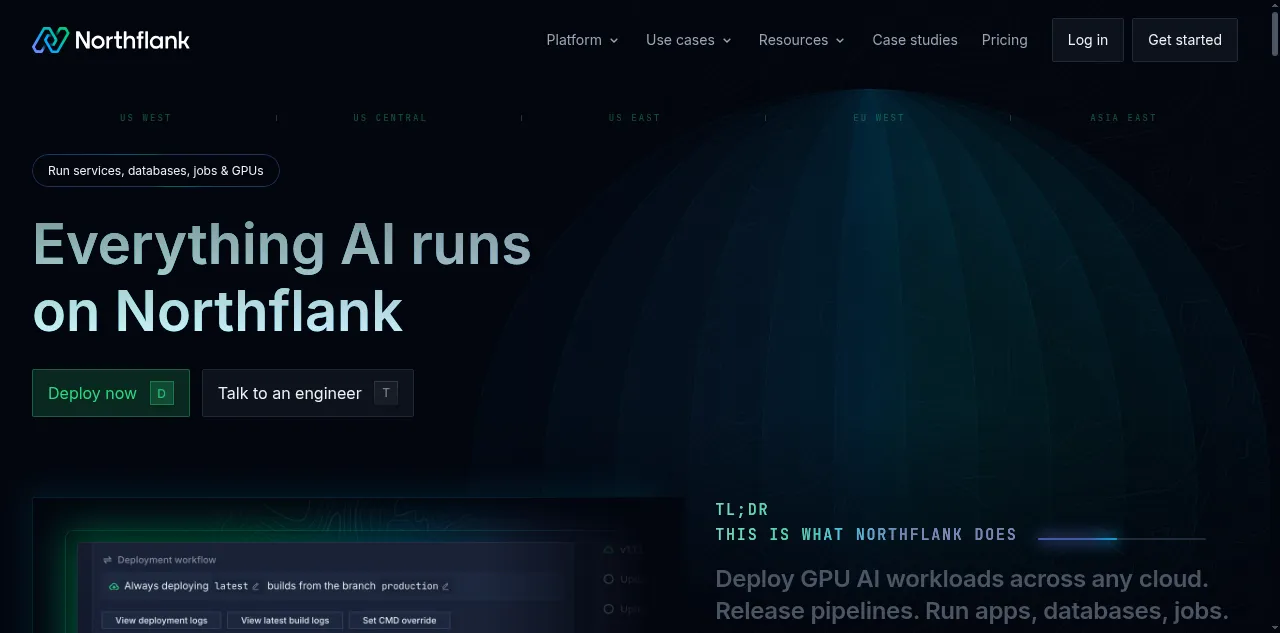Click the US CENTRAL region label
This screenshot has height=633, width=1280.
point(390,118)
